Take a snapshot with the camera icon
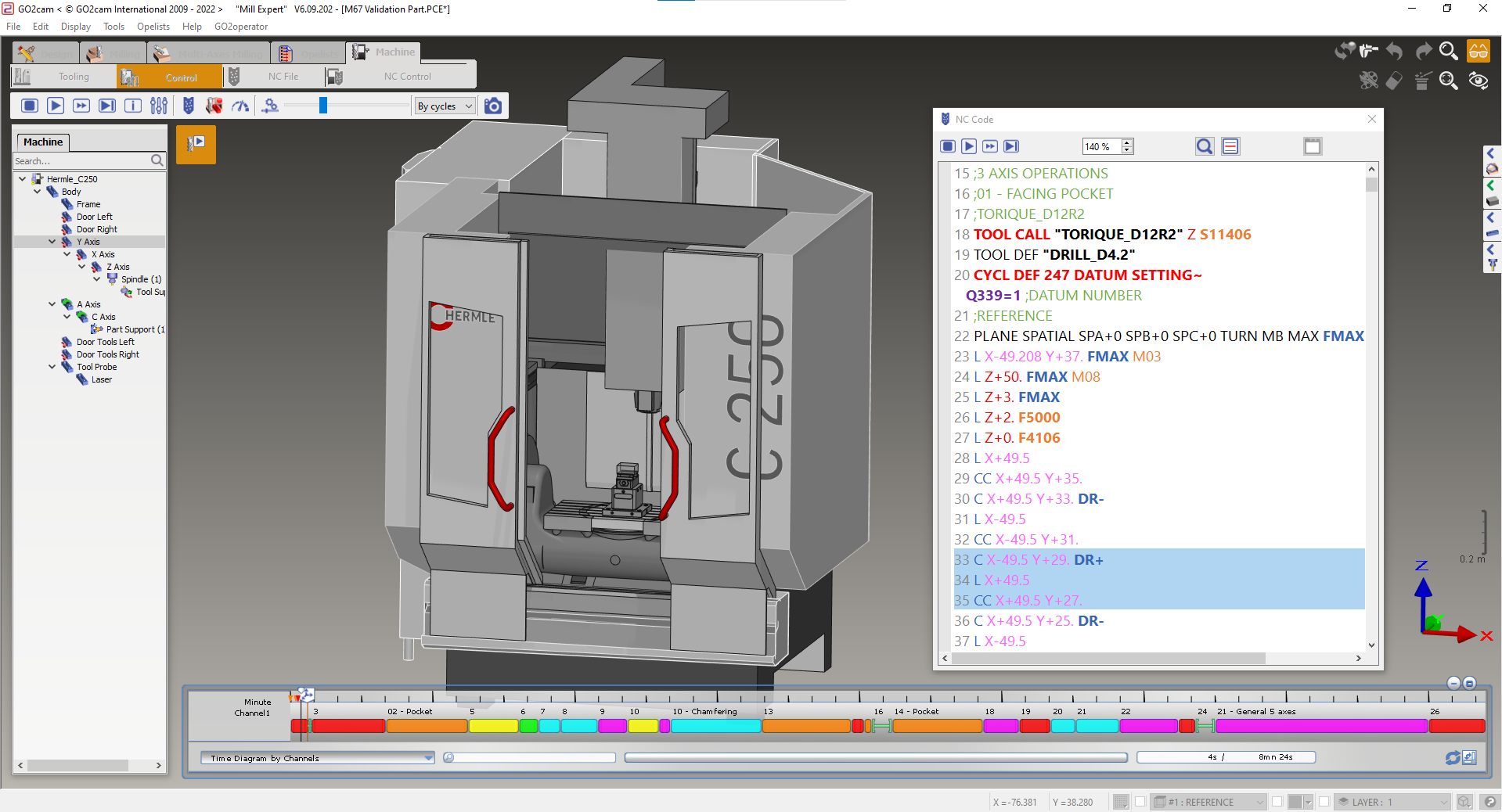 pos(493,106)
